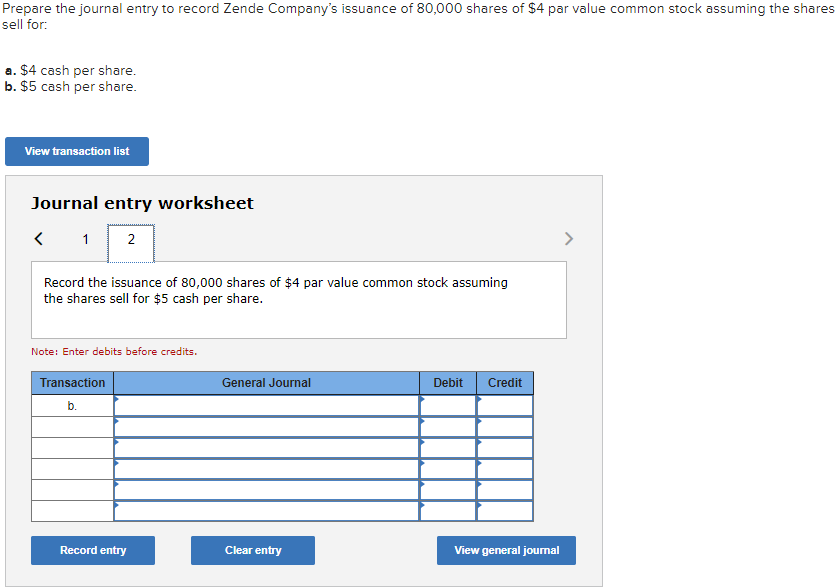Click the Record entry button
The image size is (838, 588).
point(92,550)
